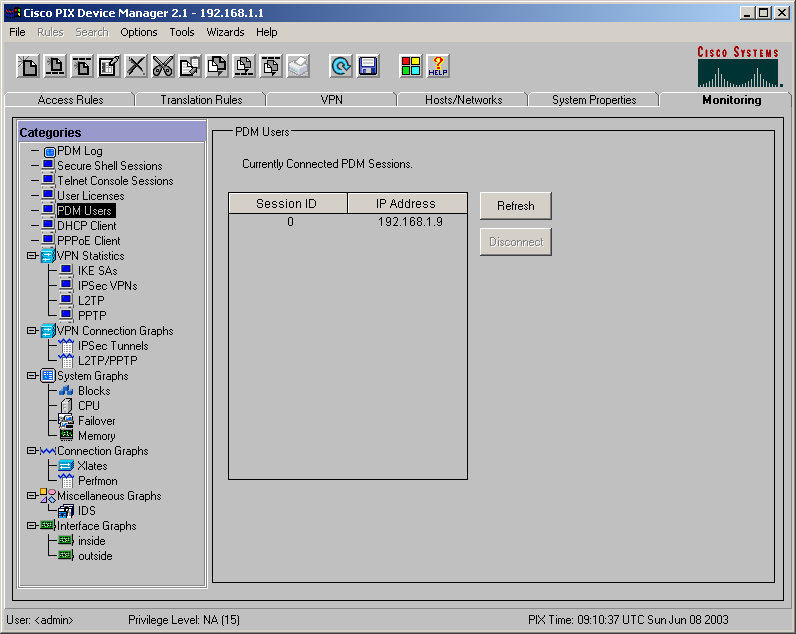The width and height of the screenshot is (796, 634).
Task: Collapse the Interface Graphs tree node
Action: (32, 525)
